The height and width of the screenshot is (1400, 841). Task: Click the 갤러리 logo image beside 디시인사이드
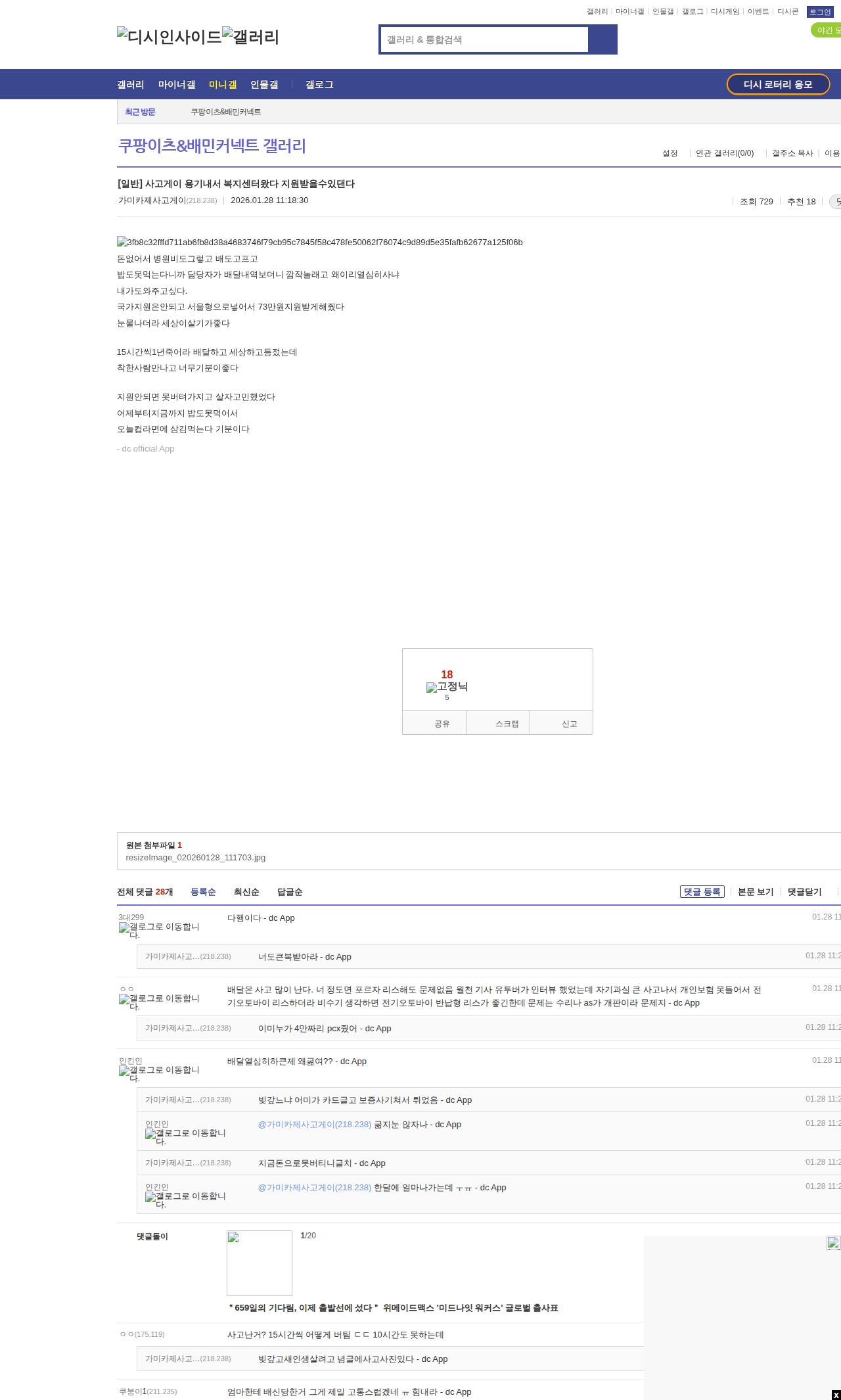pyautogui.click(x=251, y=37)
